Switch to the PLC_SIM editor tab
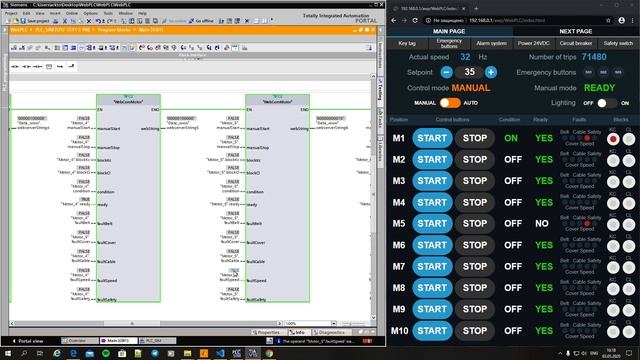The width and height of the screenshot is (640, 360). [x=157, y=340]
